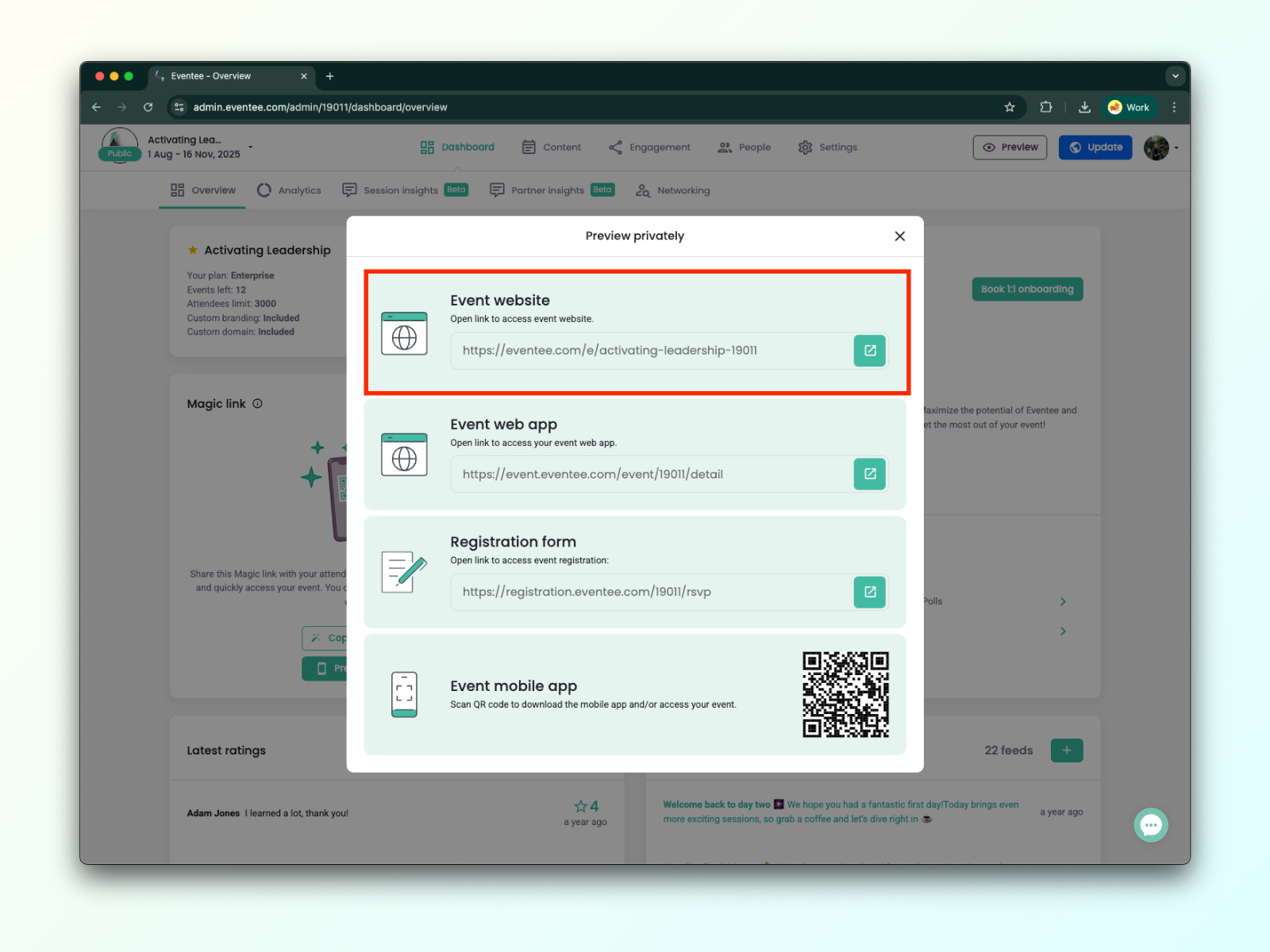Click the Event mobile app QR code
The height and width of the screenshot is (952, 1270).
[x=845, y=695]
